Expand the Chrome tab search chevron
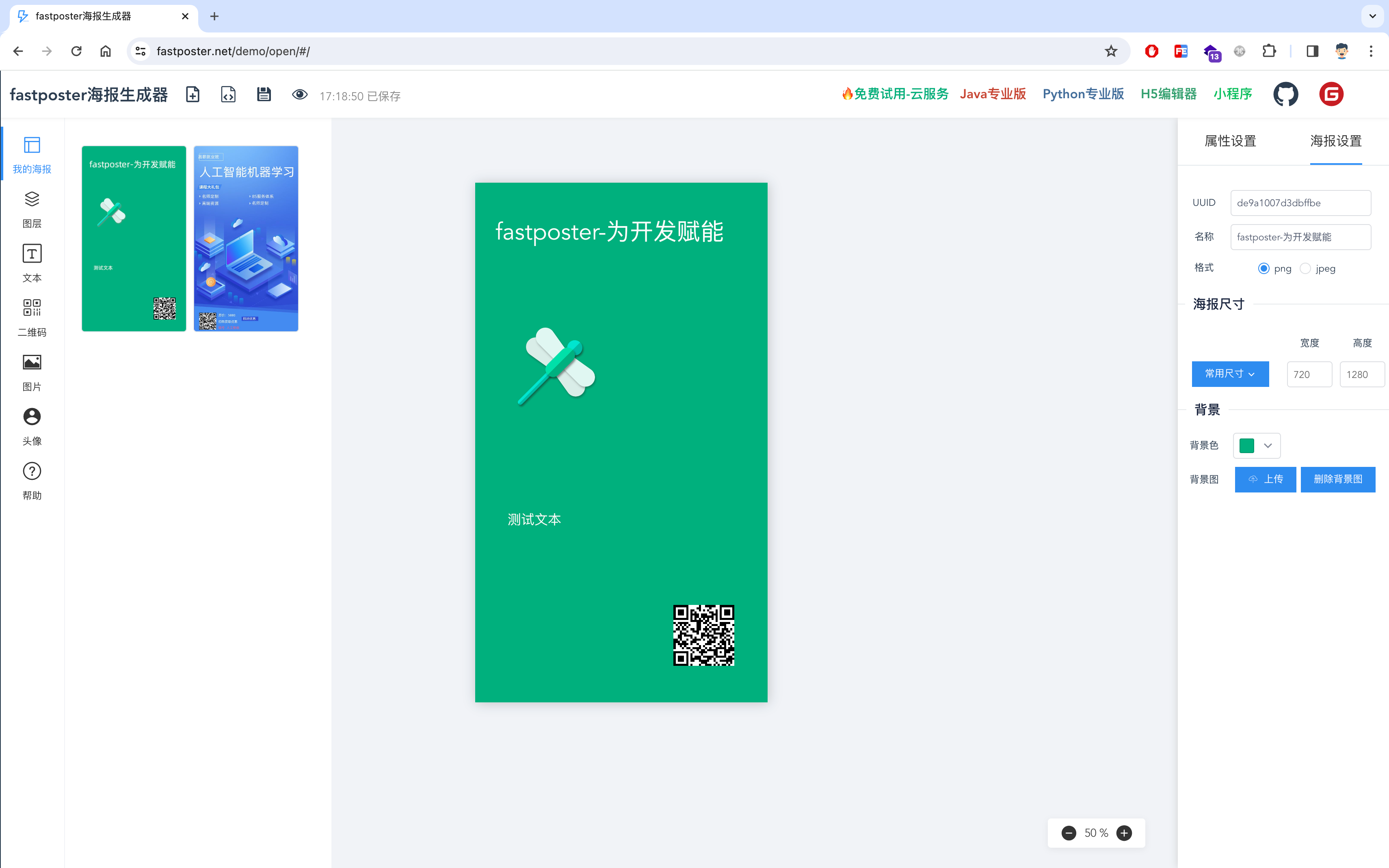 click(x=1372, y=16)
